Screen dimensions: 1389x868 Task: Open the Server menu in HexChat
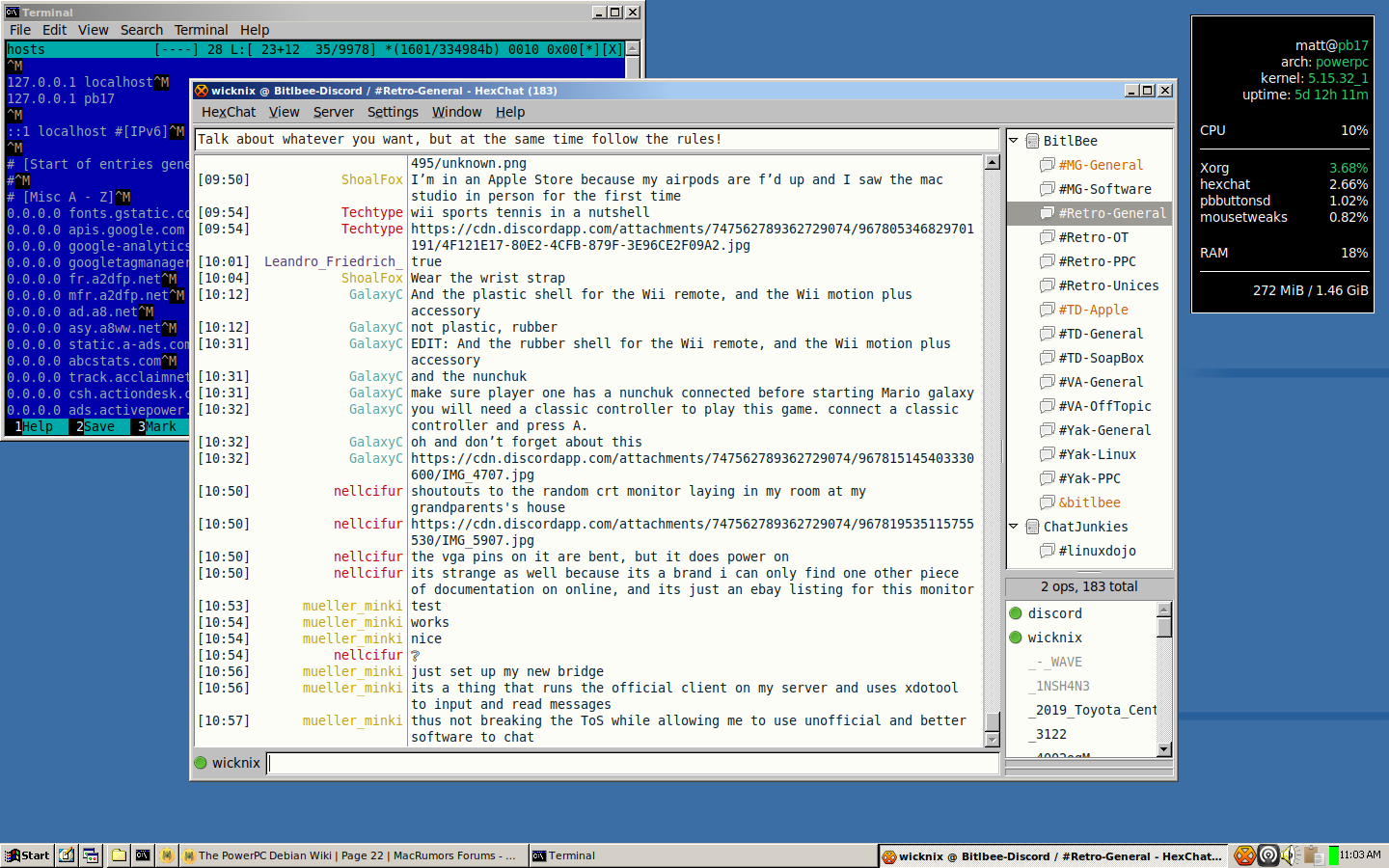pyautogui.click(x=333, y=112)
